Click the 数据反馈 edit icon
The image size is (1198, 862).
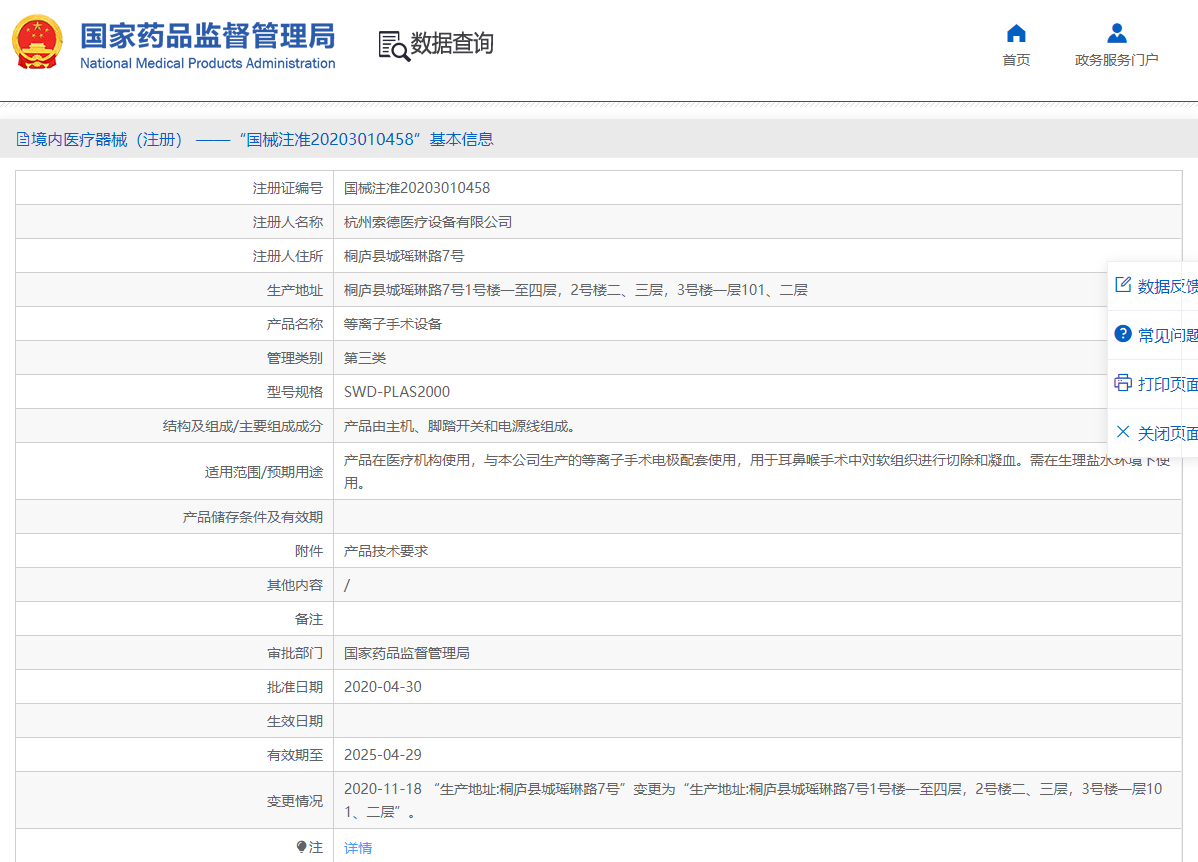point(1122,285)
